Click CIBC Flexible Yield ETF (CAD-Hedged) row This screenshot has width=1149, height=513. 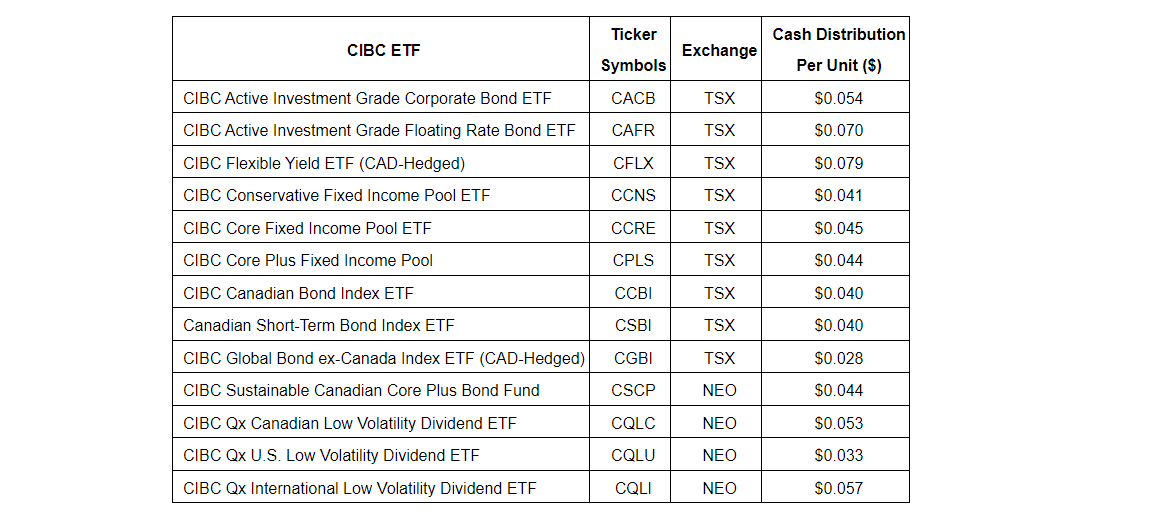(x=324, y=163)
